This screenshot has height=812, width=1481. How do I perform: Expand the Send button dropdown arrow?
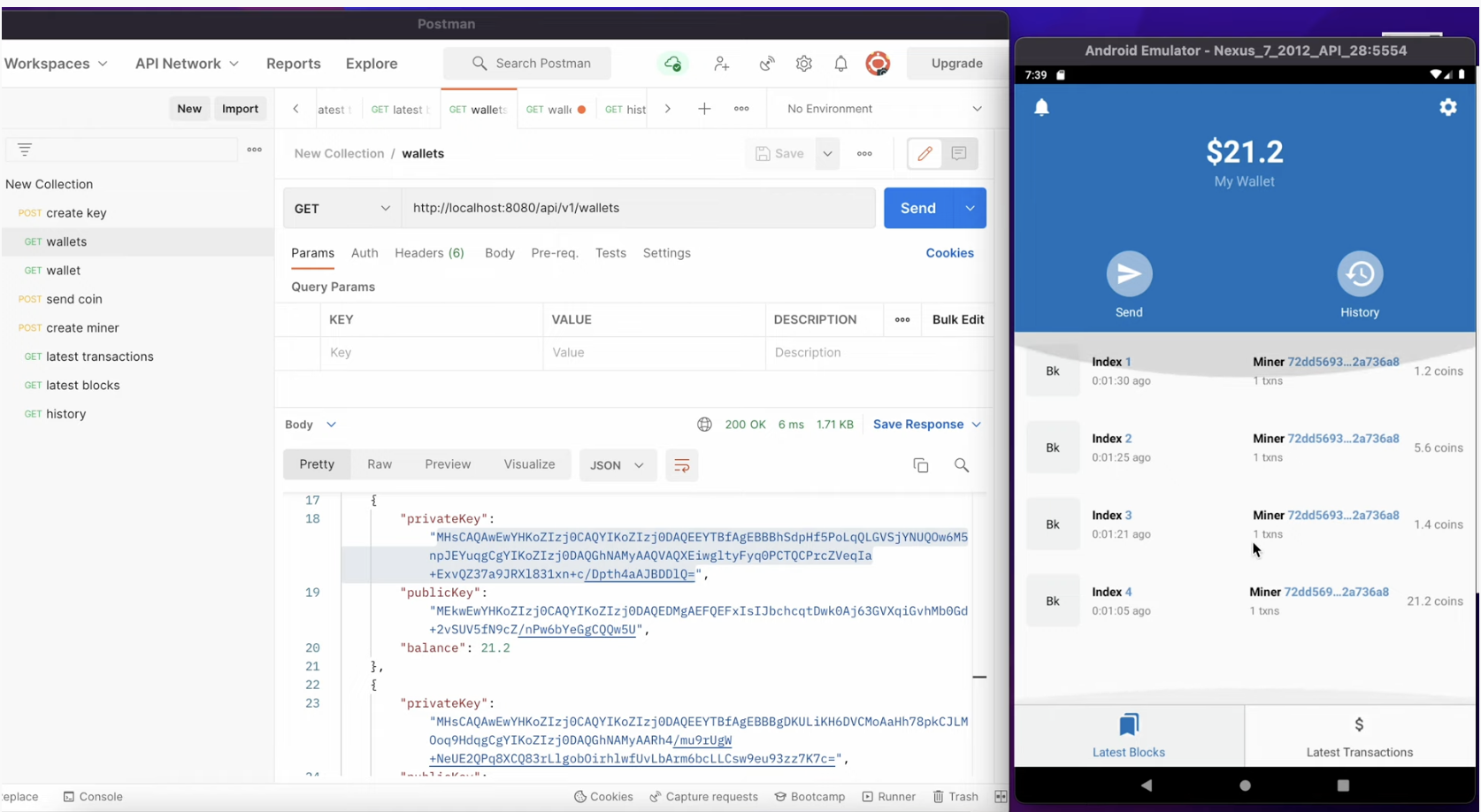tap(971, 209)
